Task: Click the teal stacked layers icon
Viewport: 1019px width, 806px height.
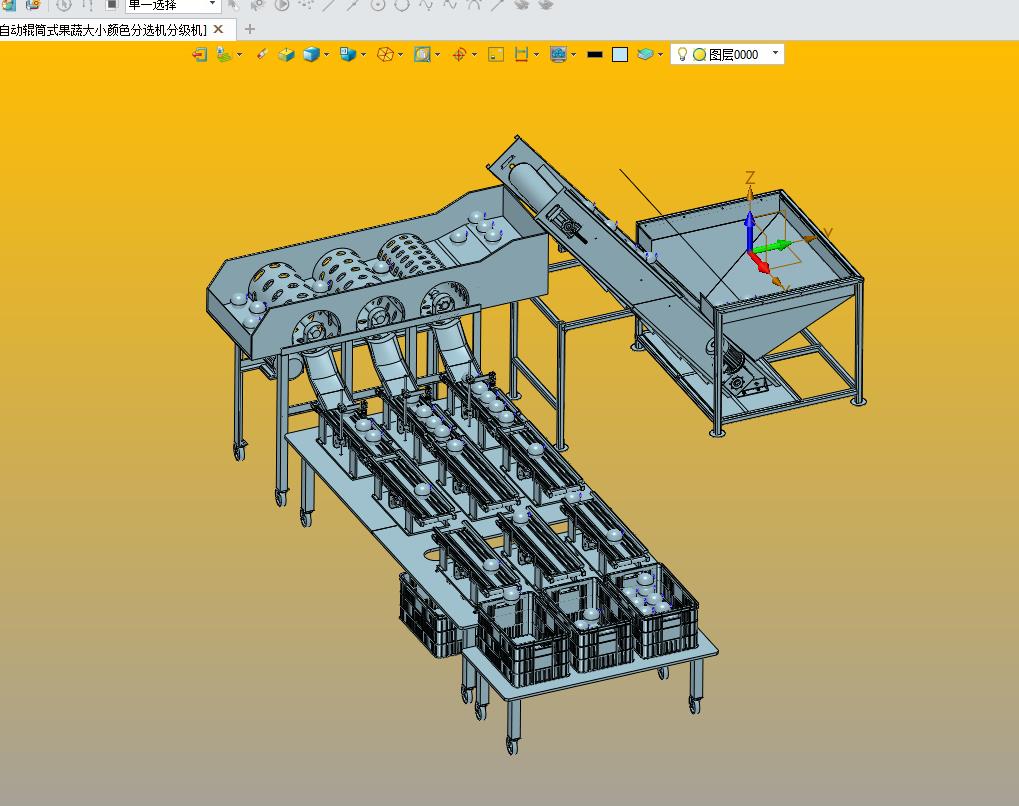Action: [645, 55]
